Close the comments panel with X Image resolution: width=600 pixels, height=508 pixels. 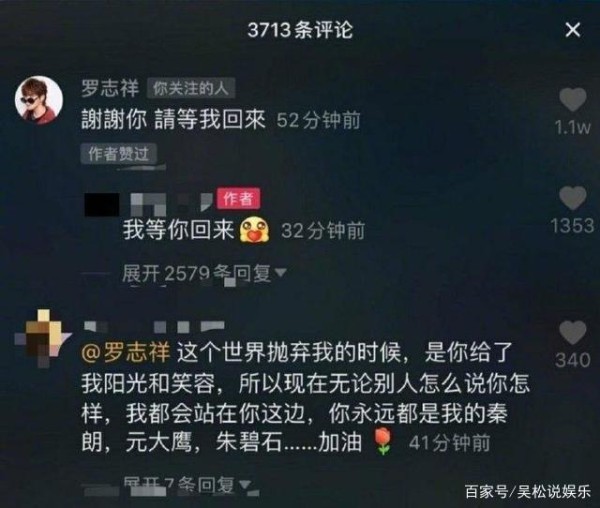572,30
